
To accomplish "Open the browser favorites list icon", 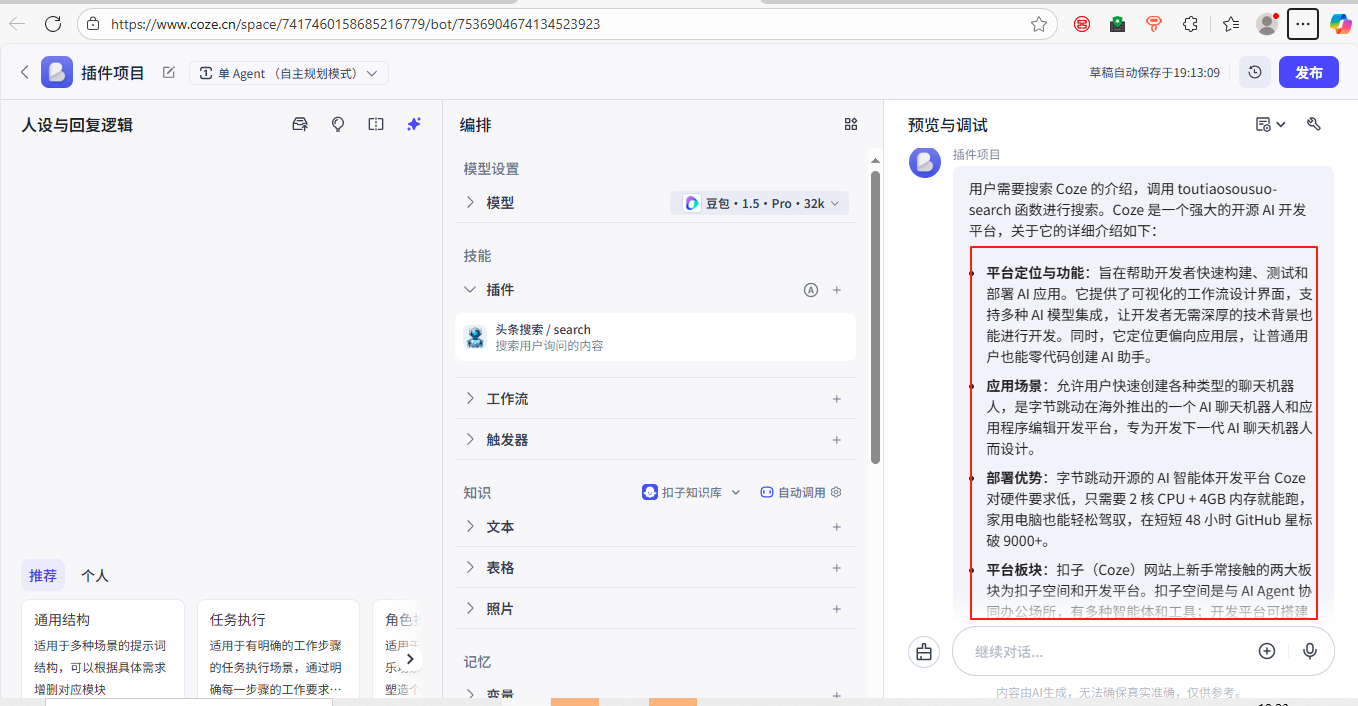I will point(1231,24).
